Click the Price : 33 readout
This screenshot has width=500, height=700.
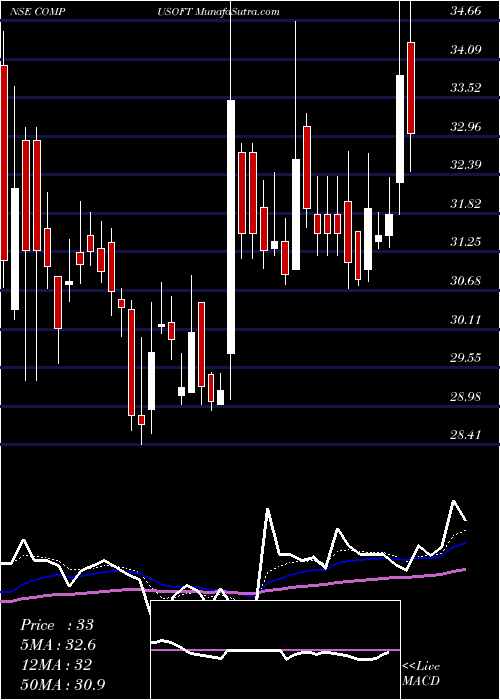[x=57, y=625]
